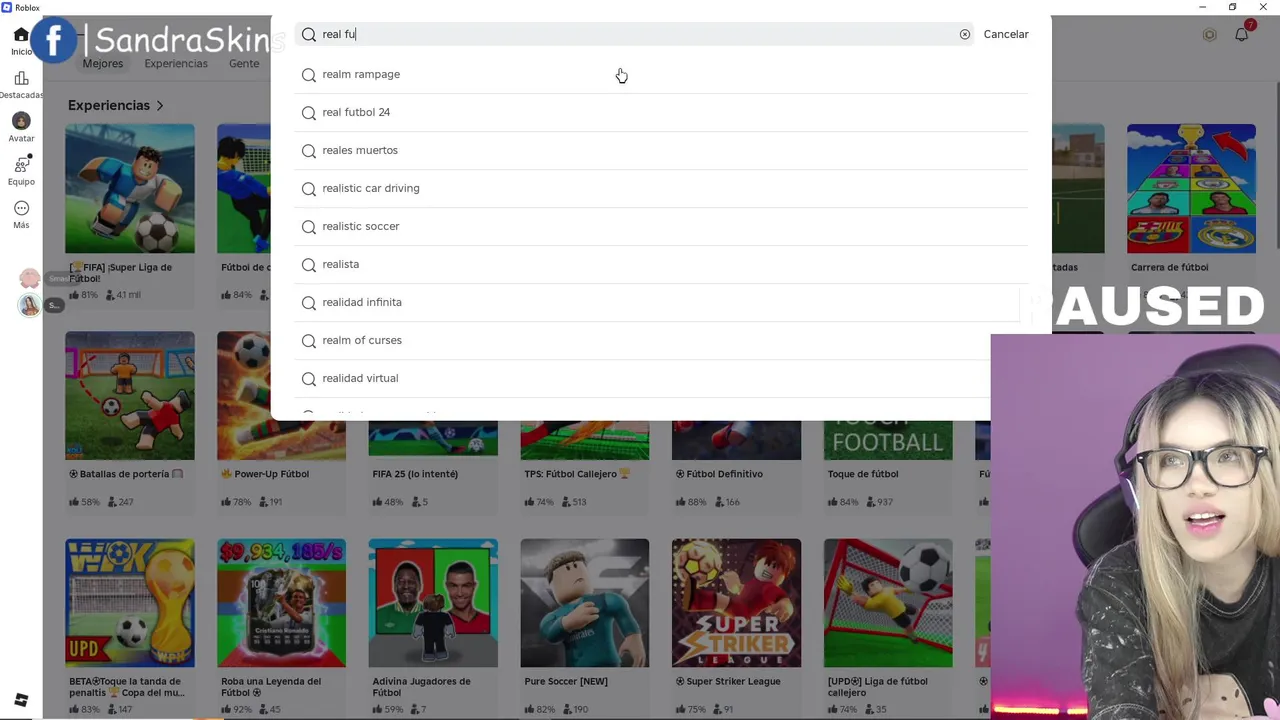1280x720 pixels.
Task: Cancel the search with Cancelar
Action: pos(1006,34)
